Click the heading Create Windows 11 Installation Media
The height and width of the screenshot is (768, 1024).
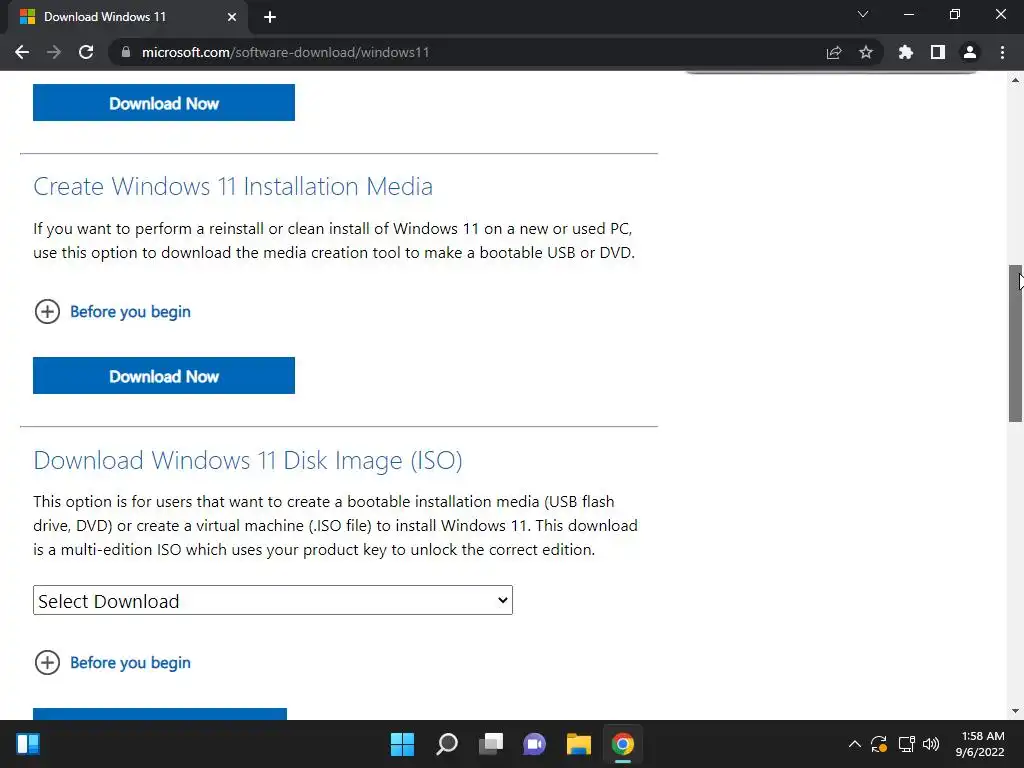coord(233,186)
